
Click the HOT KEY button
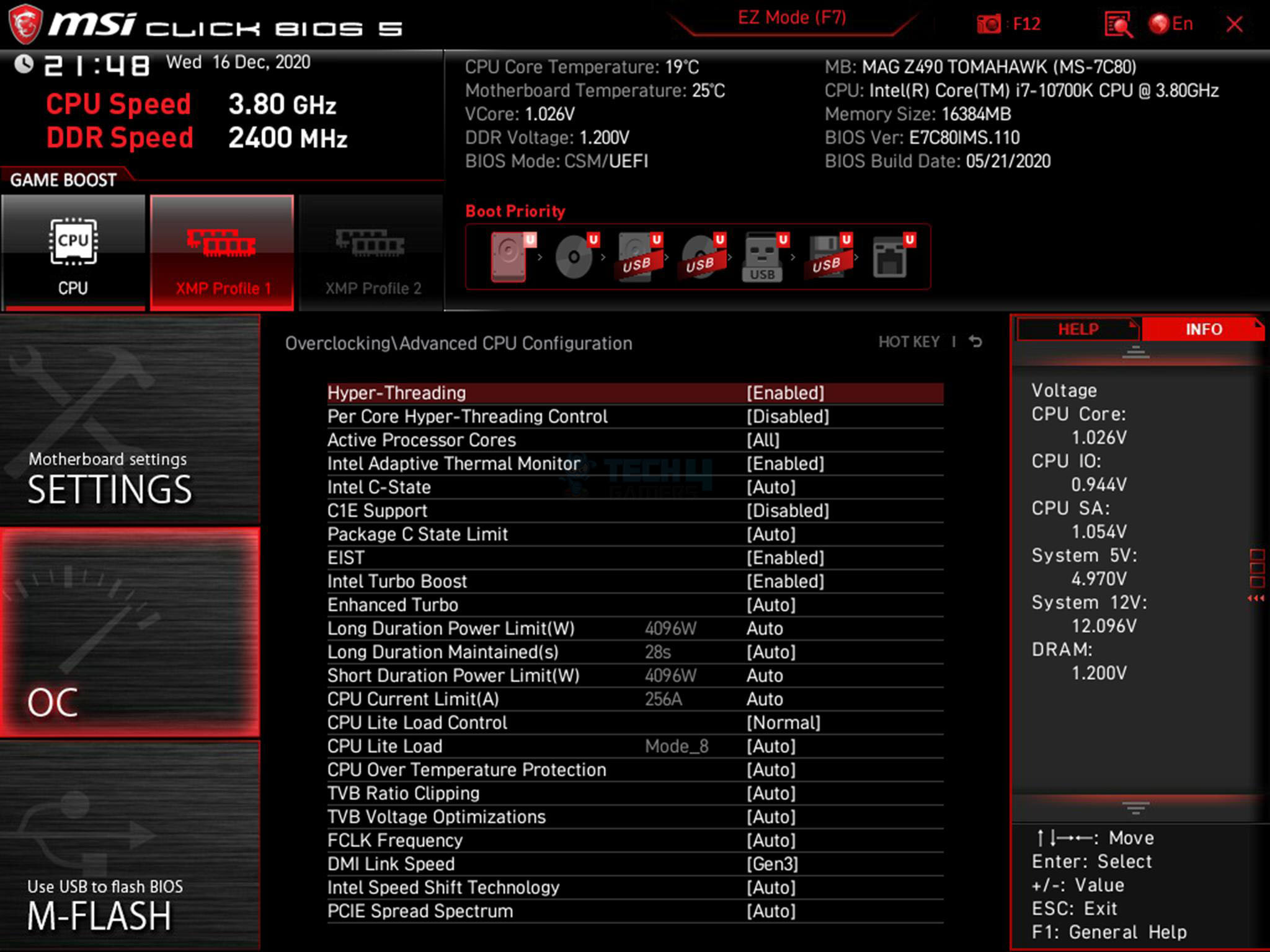[909, 342]
